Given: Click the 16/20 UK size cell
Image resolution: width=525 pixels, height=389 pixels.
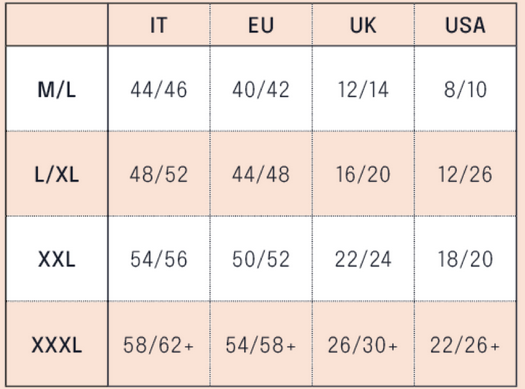Looking at the screenshot, I should pyautogui.click(x=363, y=175).
